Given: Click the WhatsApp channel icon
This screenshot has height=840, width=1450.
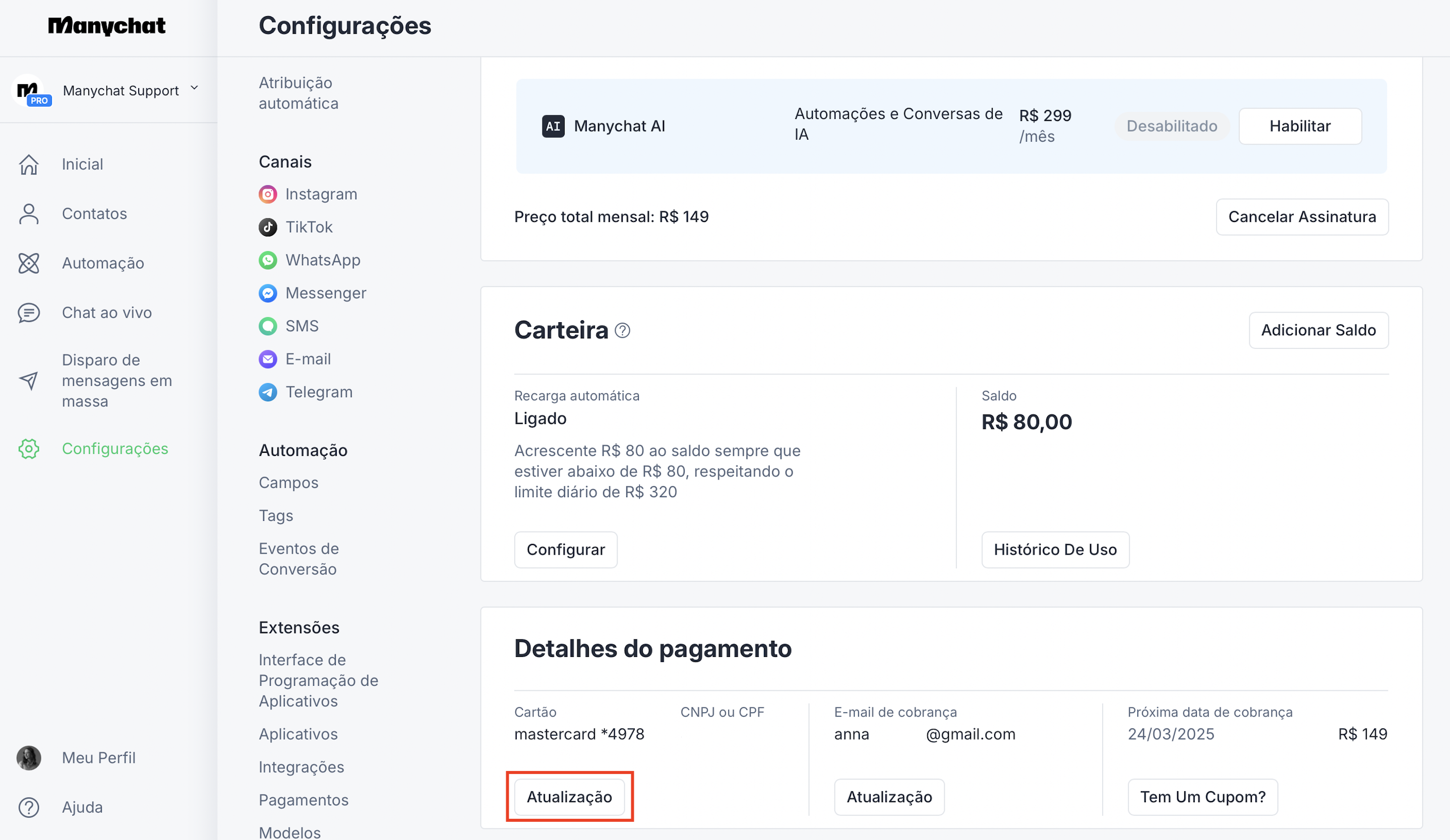Looking at the screenshot, I should tap(268, 260).
